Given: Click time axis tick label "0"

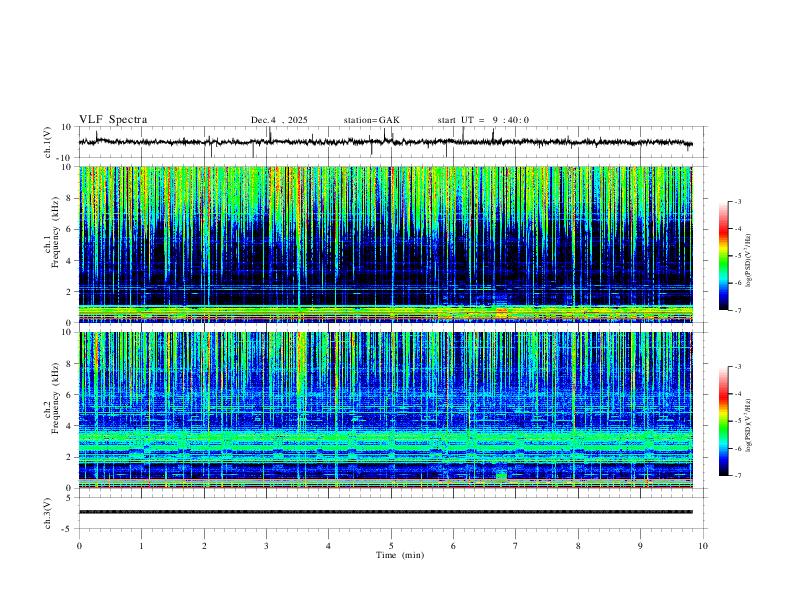Looking at the screenshot, I should point(79,546).
